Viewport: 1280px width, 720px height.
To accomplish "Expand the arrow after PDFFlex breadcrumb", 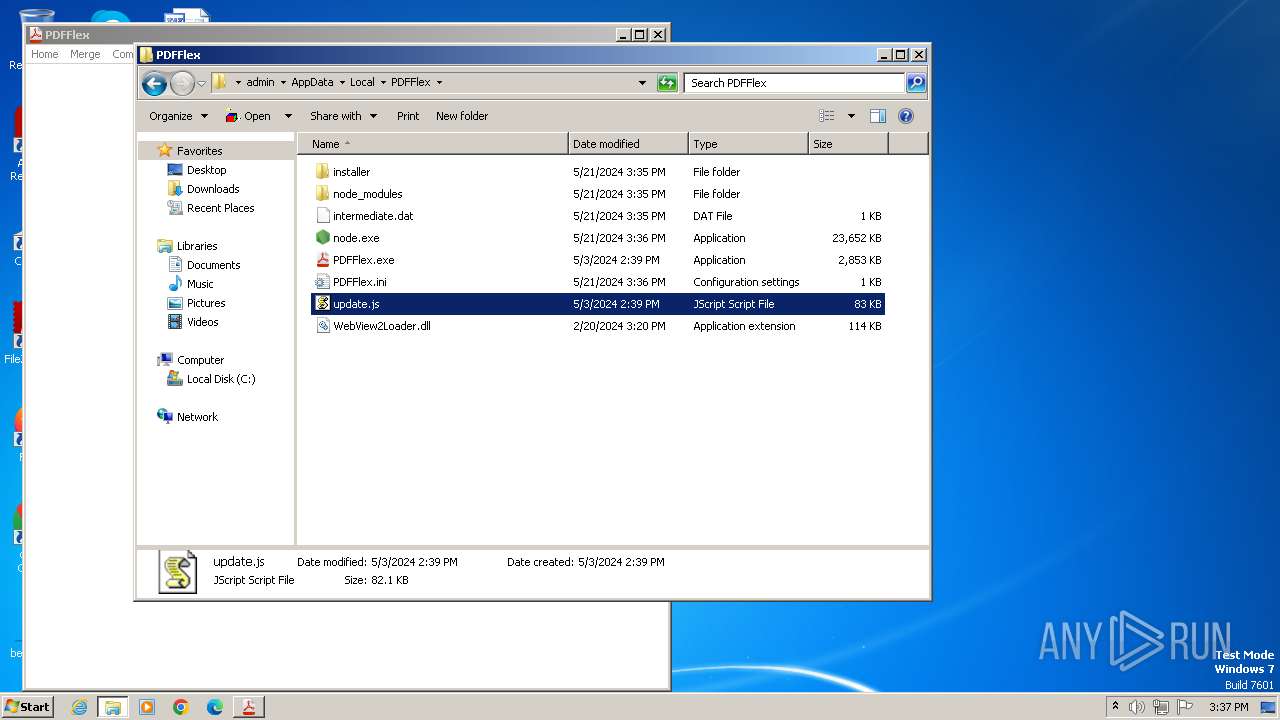I will tap(439, 83).
